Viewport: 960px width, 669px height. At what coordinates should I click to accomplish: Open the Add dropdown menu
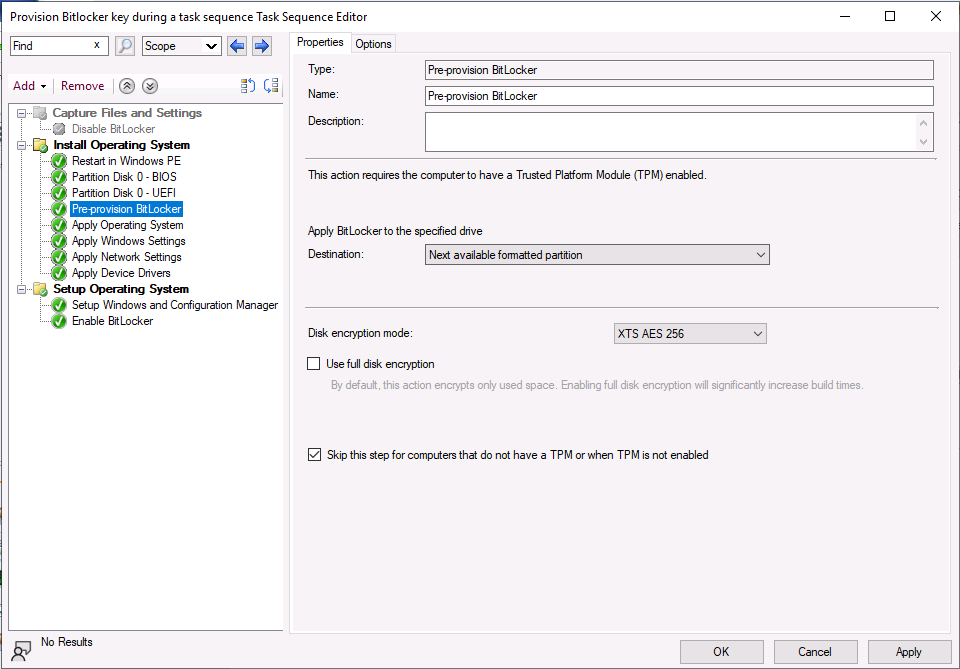pos(29,86)
